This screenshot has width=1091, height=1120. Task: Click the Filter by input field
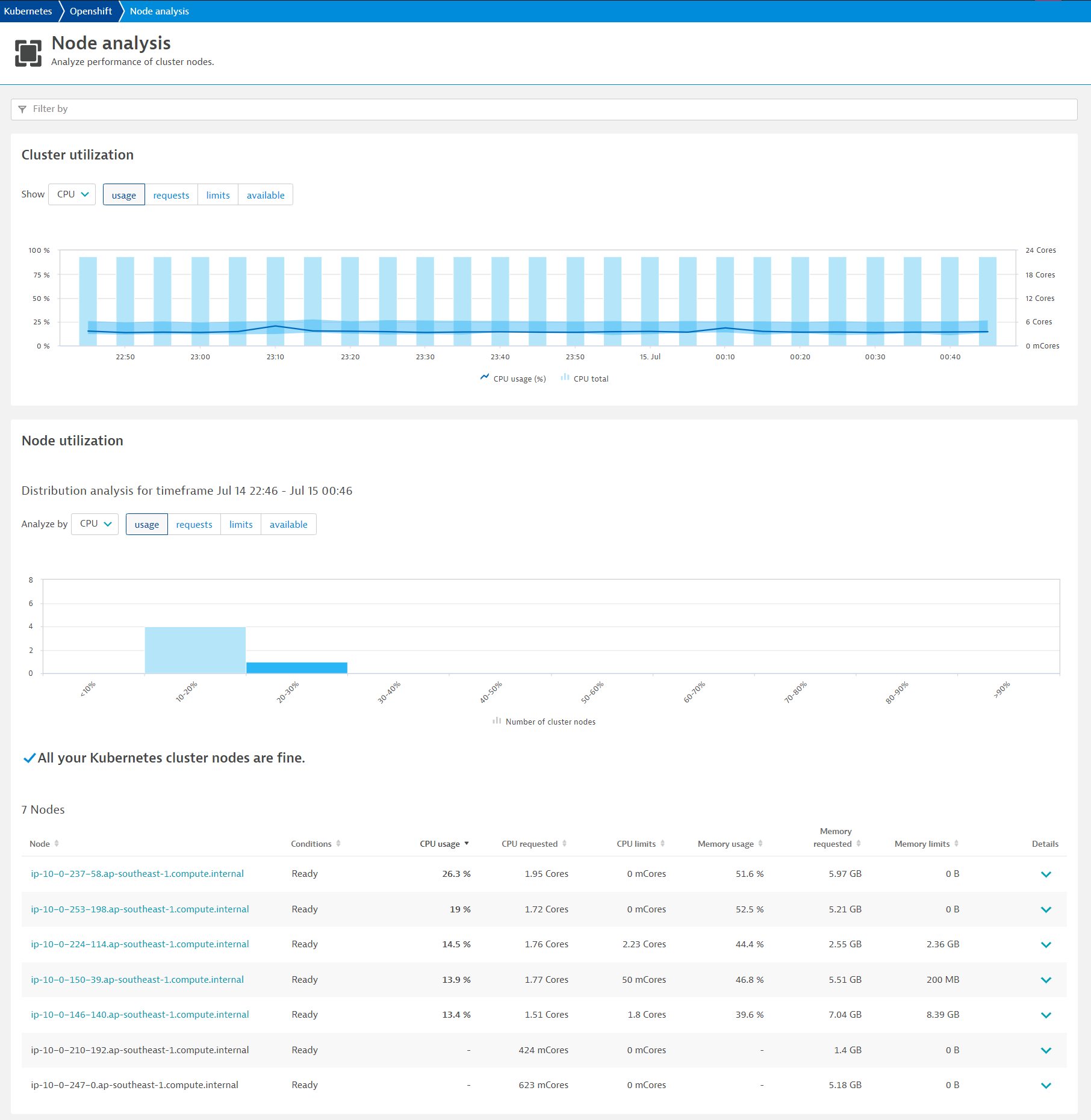pos(544,109)
